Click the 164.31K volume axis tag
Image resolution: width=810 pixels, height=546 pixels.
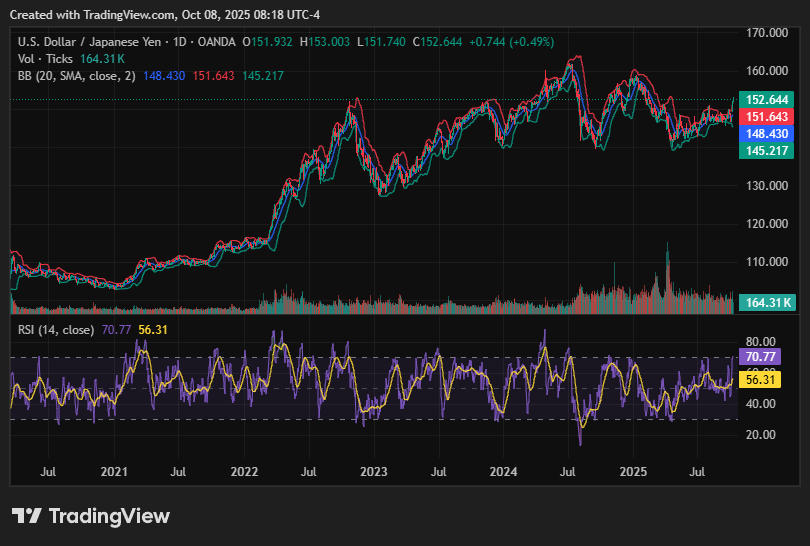(x=767, y=302)
